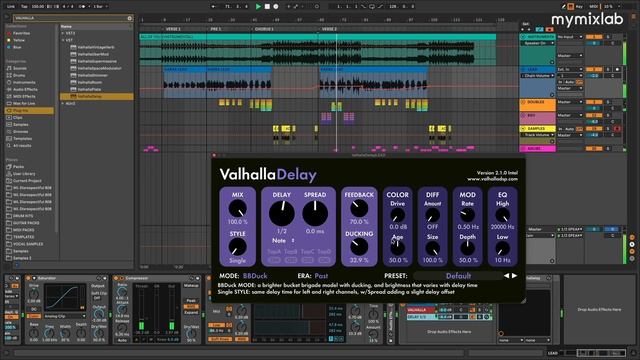
Task: Open Drums category in browser sidebar
Action: pyautogui.click(x=19, y=76)
